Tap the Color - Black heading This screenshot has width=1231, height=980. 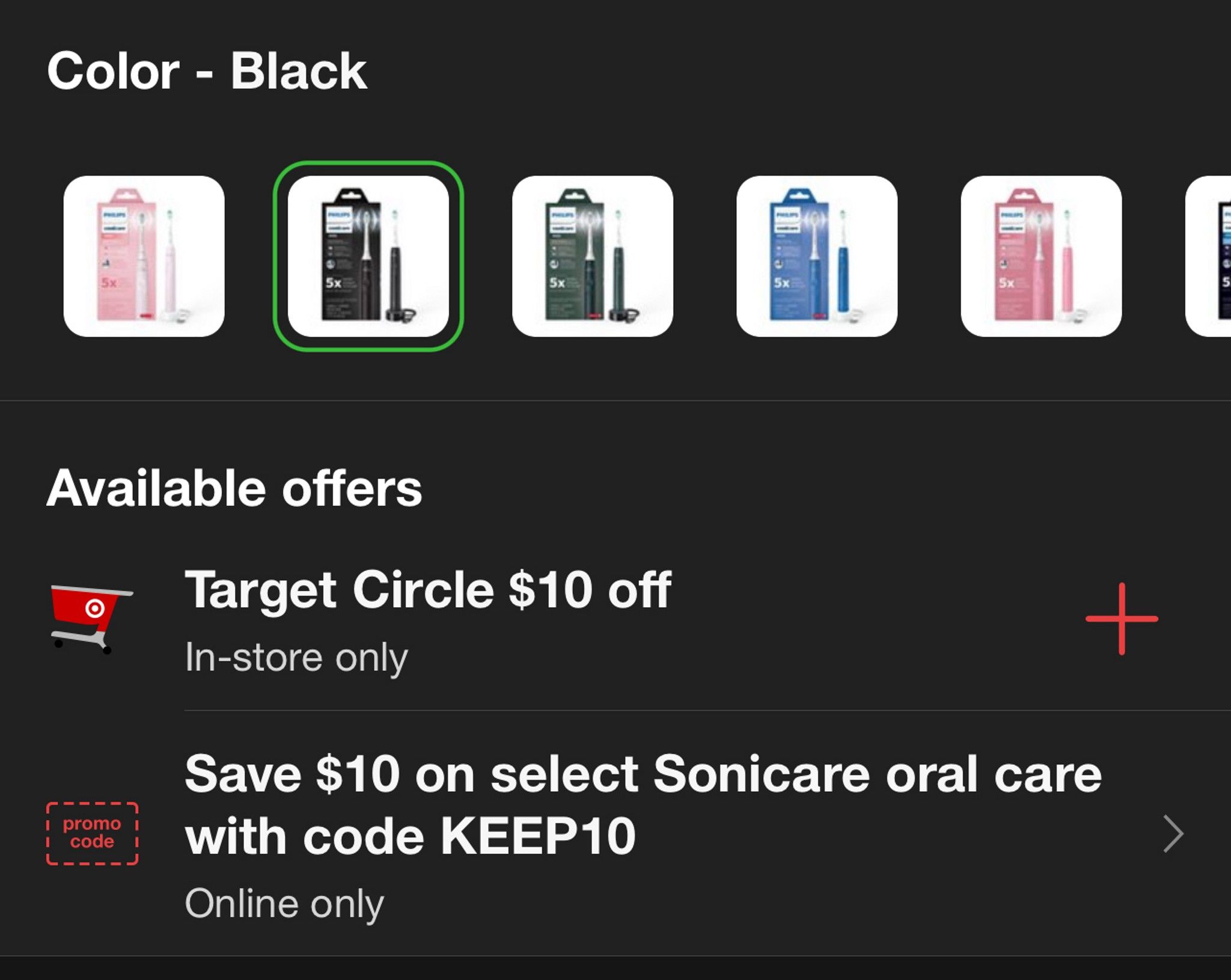click(x=207, y=71)
